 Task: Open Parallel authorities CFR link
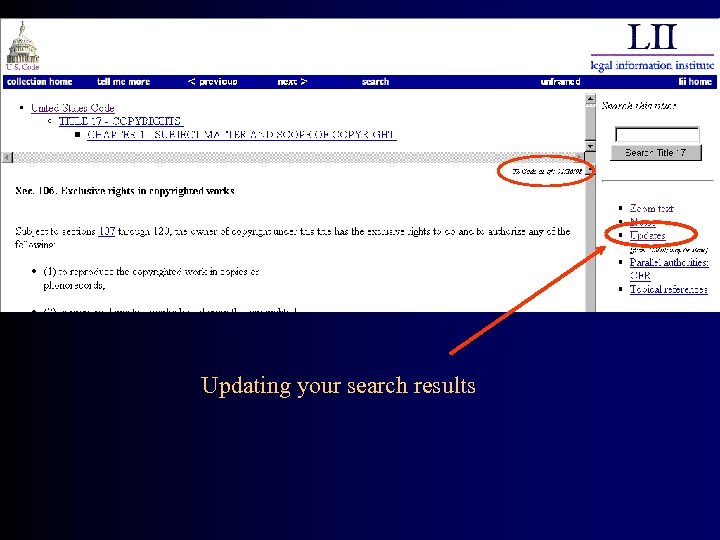669,269
